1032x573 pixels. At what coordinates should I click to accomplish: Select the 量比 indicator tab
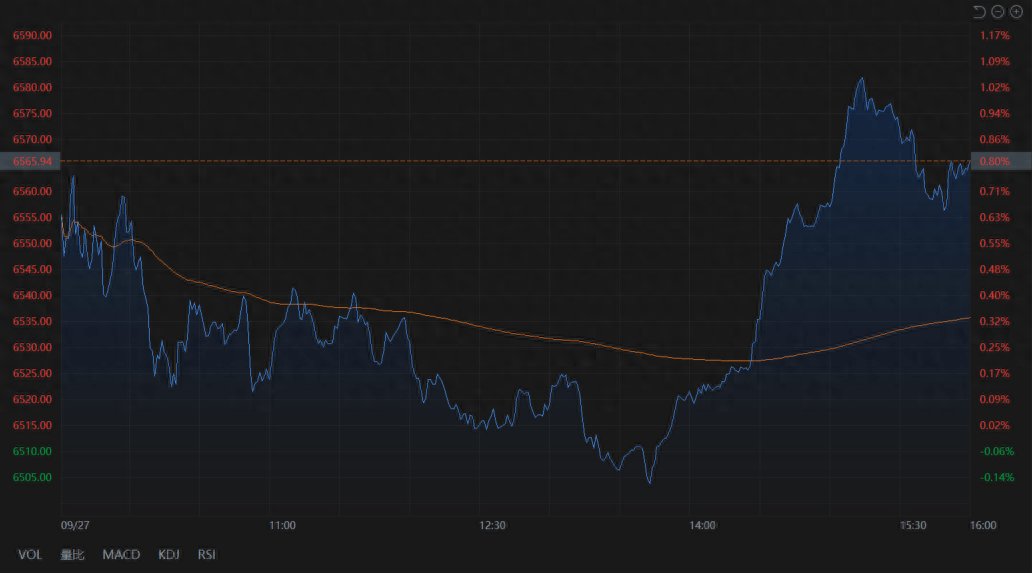pyautogui.click(x=72, y=554)
